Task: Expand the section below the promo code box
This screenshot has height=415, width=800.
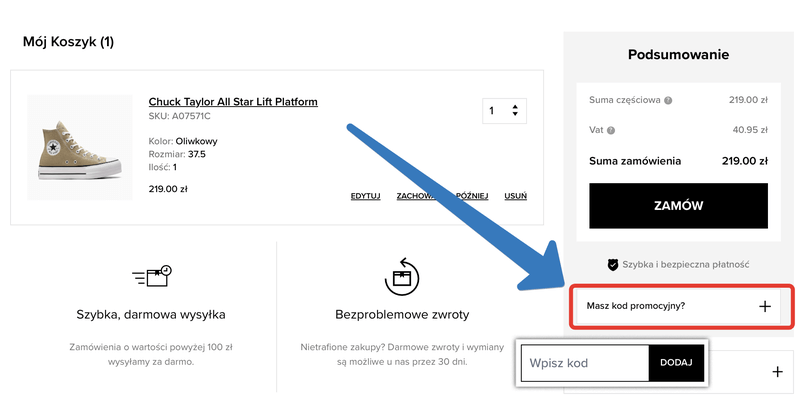Action: [x=777, y=372]
